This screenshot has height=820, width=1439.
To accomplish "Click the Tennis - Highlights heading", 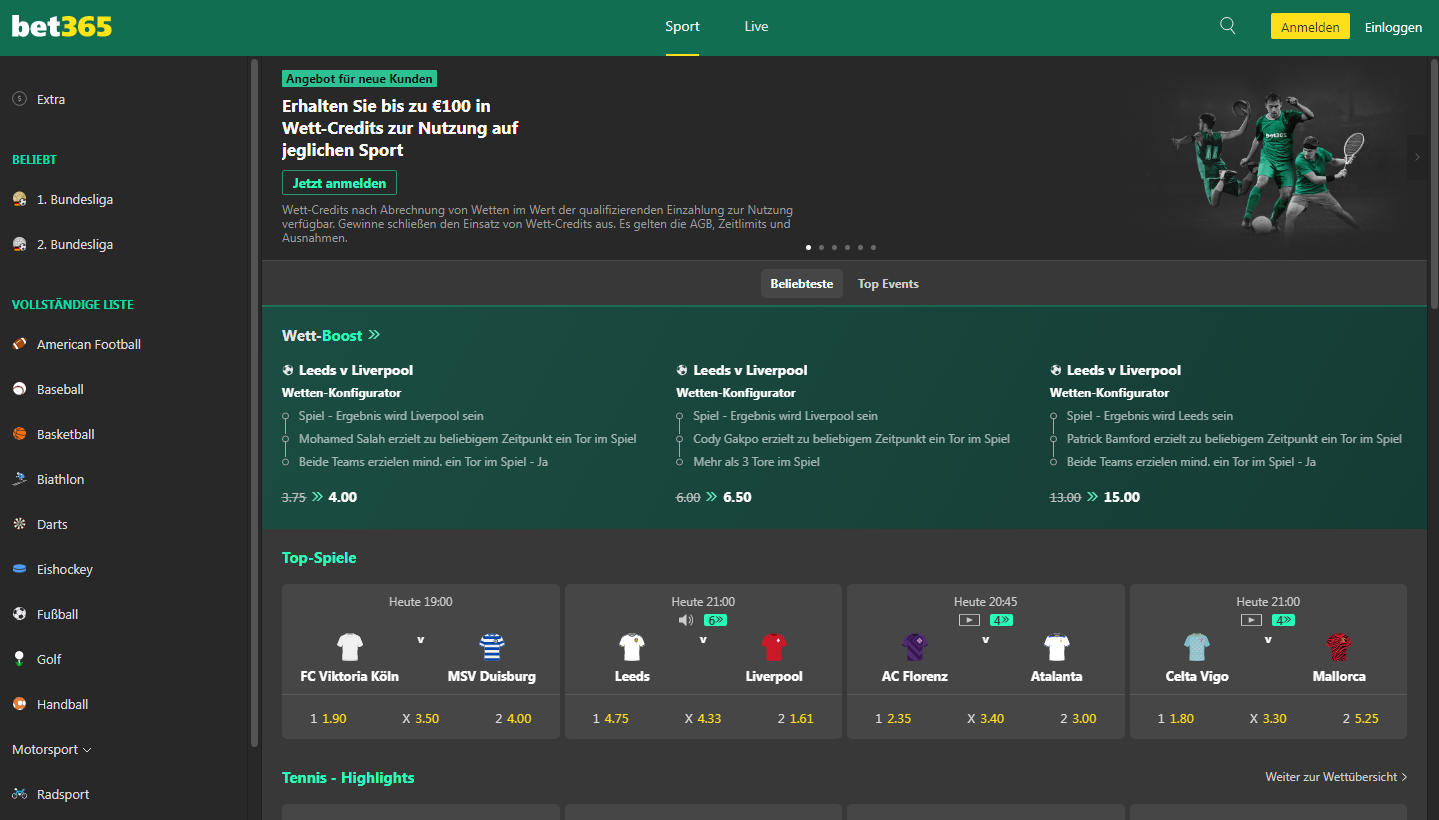I will (348, 777).
